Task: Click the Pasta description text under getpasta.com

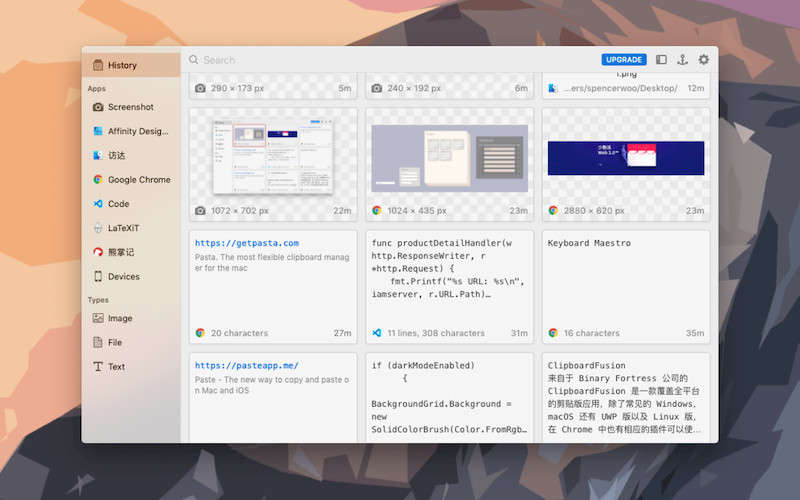Action: (x=272, y=263)
